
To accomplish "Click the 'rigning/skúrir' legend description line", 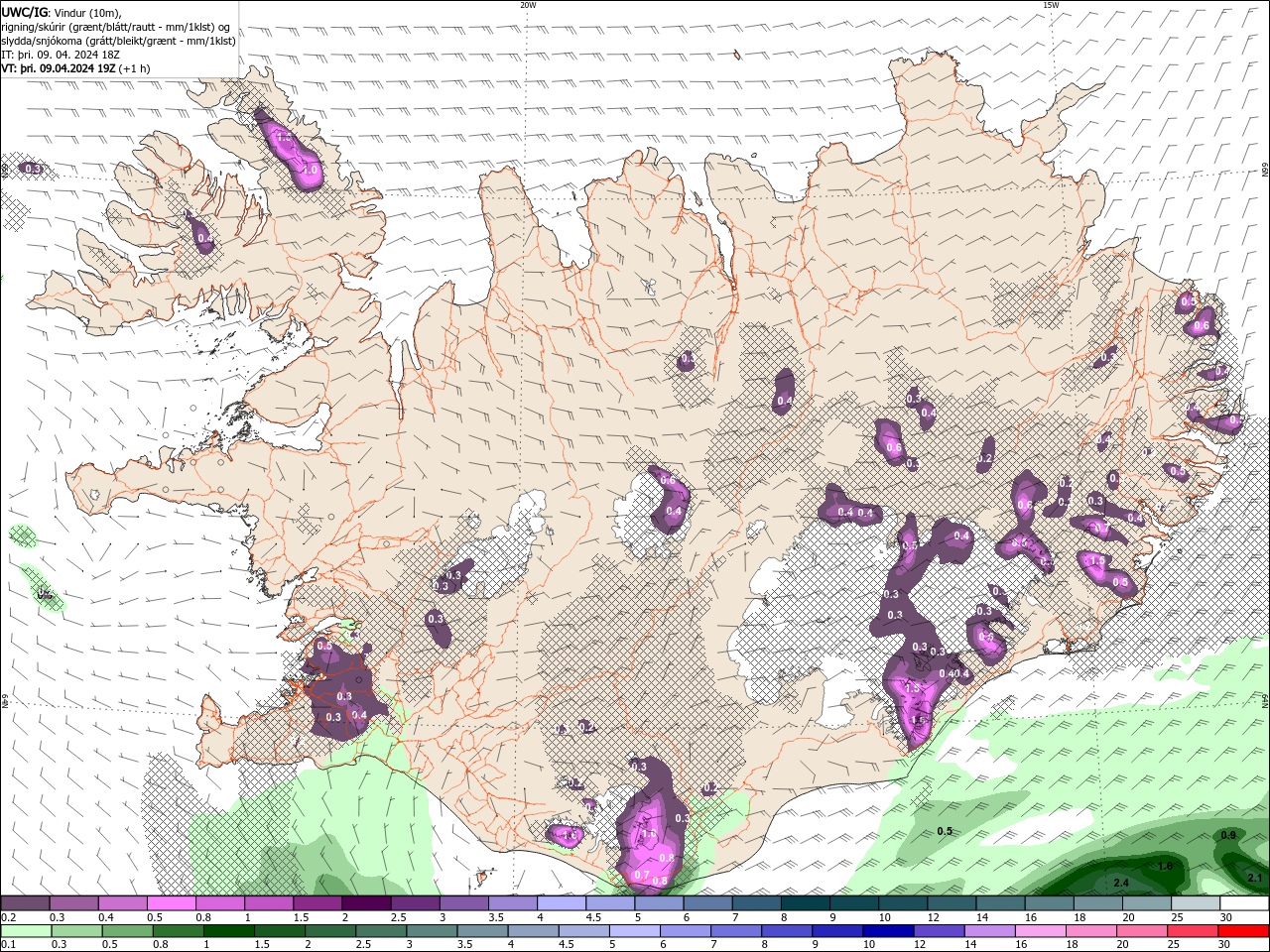I will [x=116, y=26].
